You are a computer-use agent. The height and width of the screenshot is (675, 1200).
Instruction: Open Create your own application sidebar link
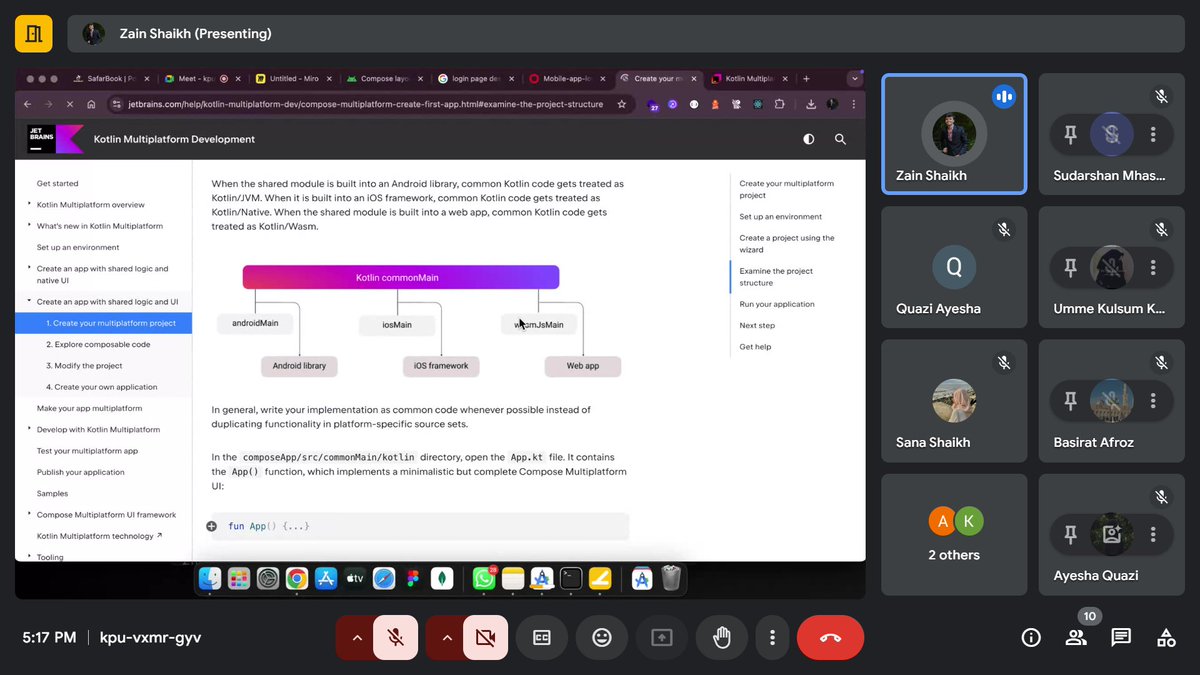click(x=101, y=387)
